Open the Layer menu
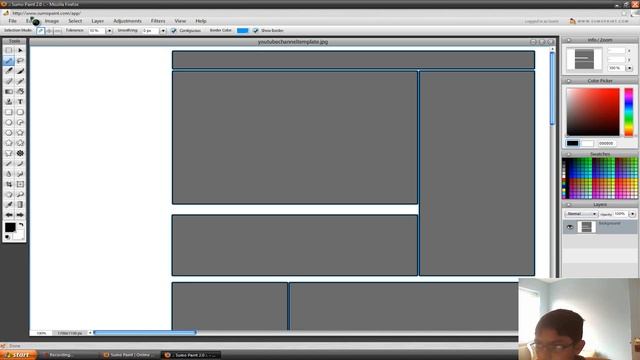This screenshot has height=360, width=640. tap(98, 21)
